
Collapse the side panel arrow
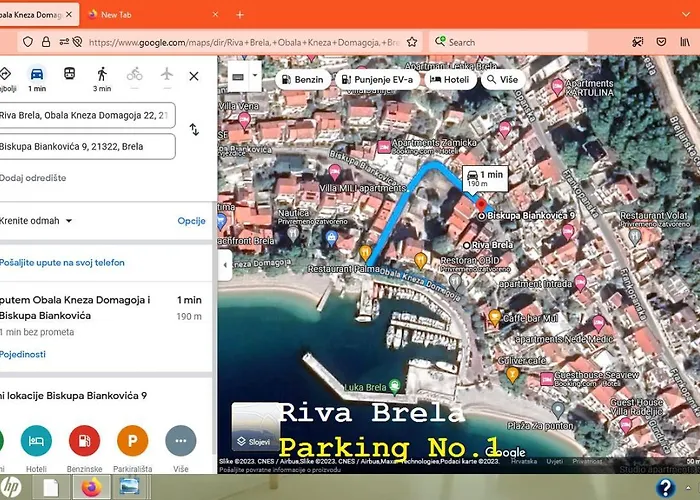[225, 265]
